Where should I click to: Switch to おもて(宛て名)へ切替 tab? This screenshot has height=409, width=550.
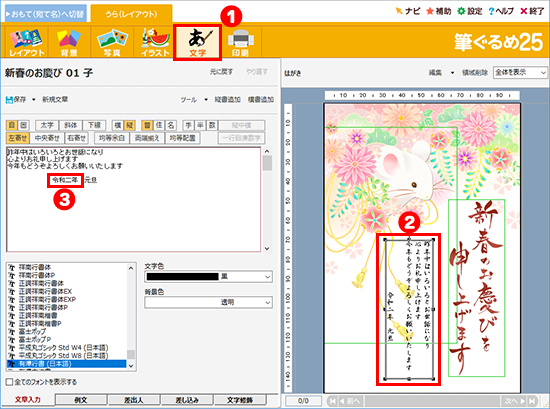(46, 14)
